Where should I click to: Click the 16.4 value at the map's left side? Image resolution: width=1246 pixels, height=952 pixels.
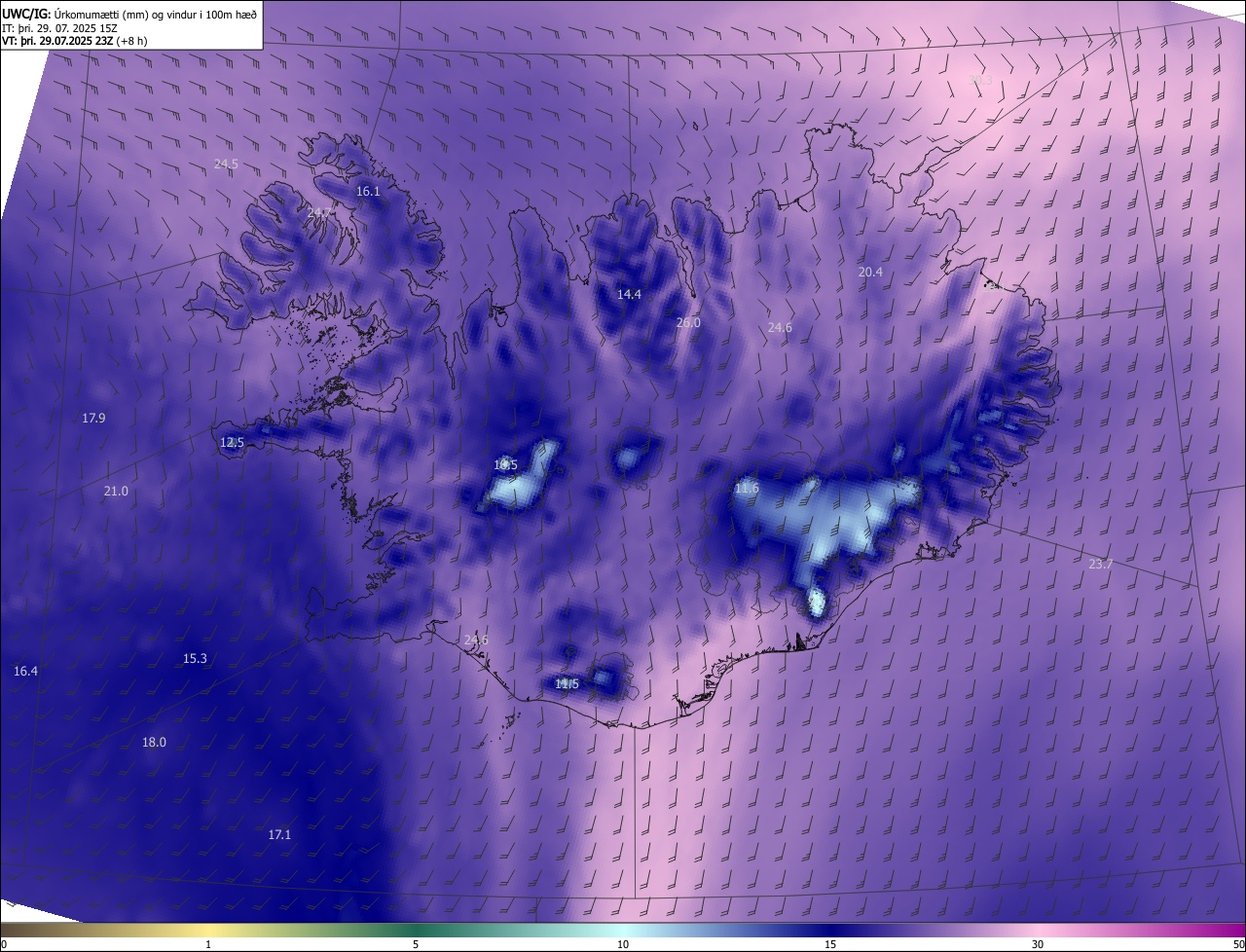pos(25,672)
